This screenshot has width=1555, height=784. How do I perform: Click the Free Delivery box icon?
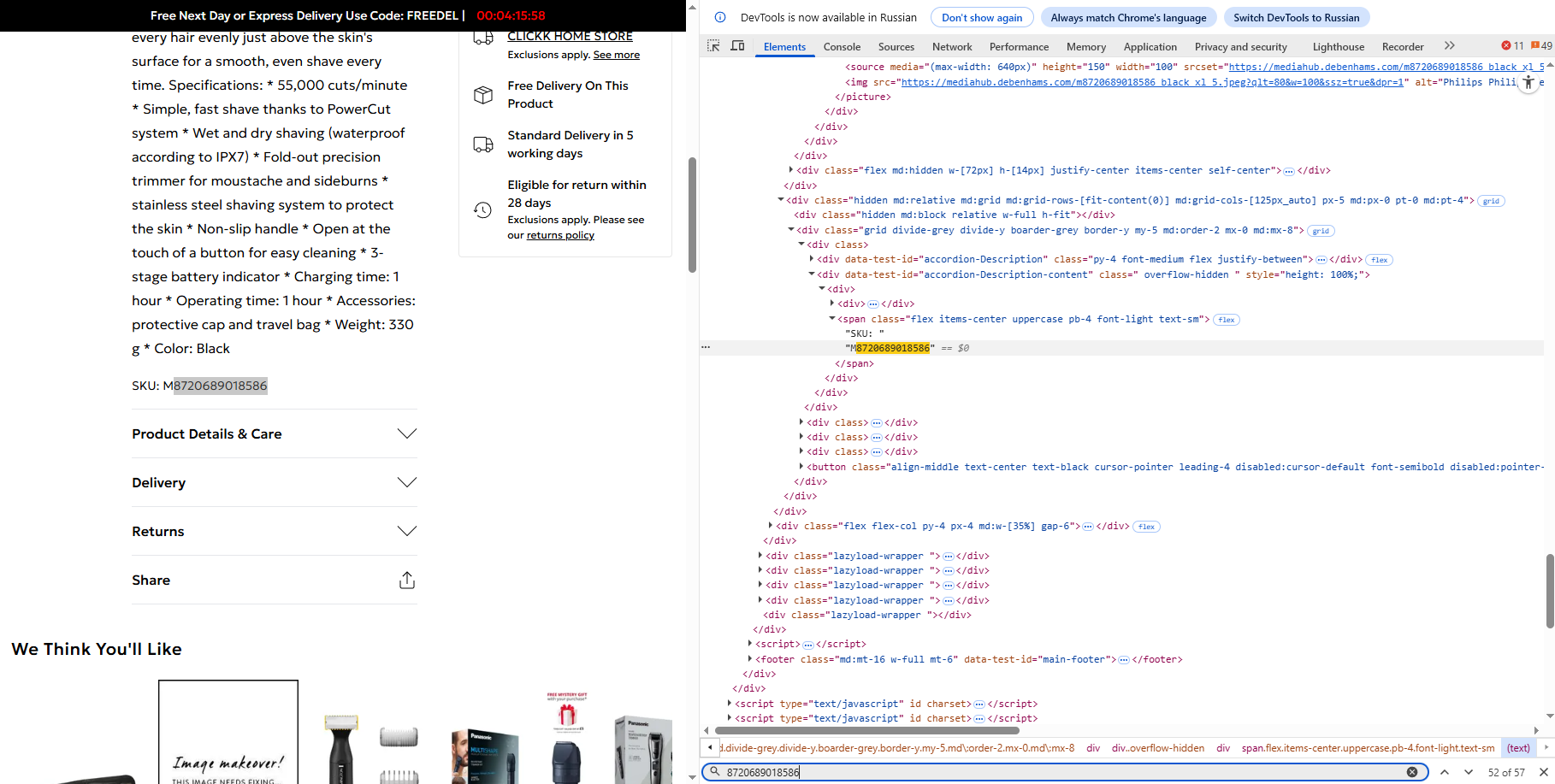coord(483,95)
